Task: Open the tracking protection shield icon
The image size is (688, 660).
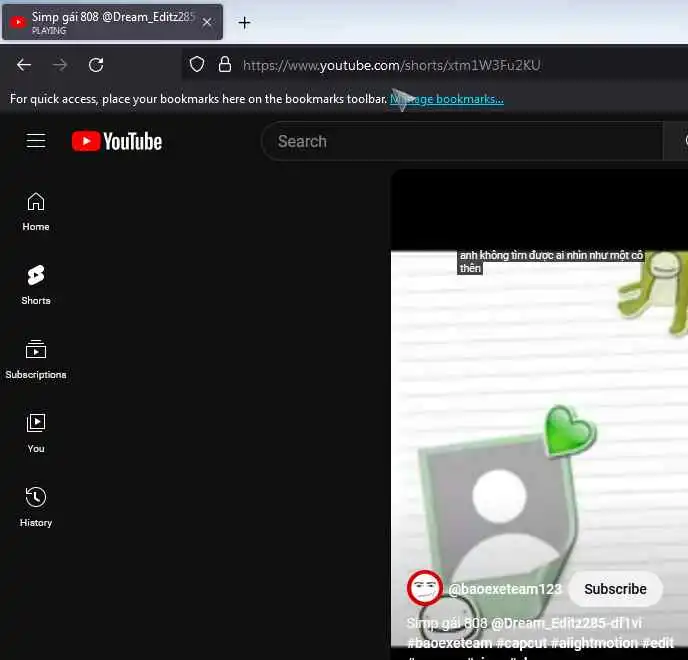Action: pos(197,65)
